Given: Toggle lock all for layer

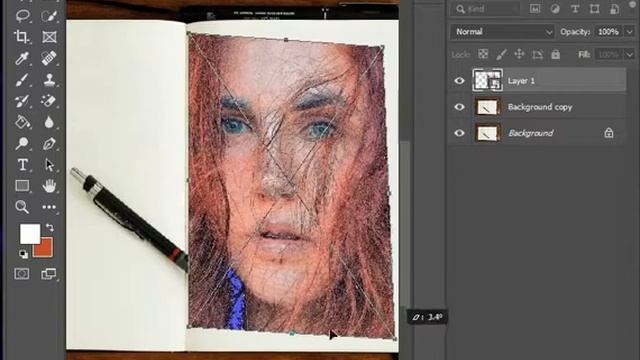Looking at the screenshot, I should 556,54.
